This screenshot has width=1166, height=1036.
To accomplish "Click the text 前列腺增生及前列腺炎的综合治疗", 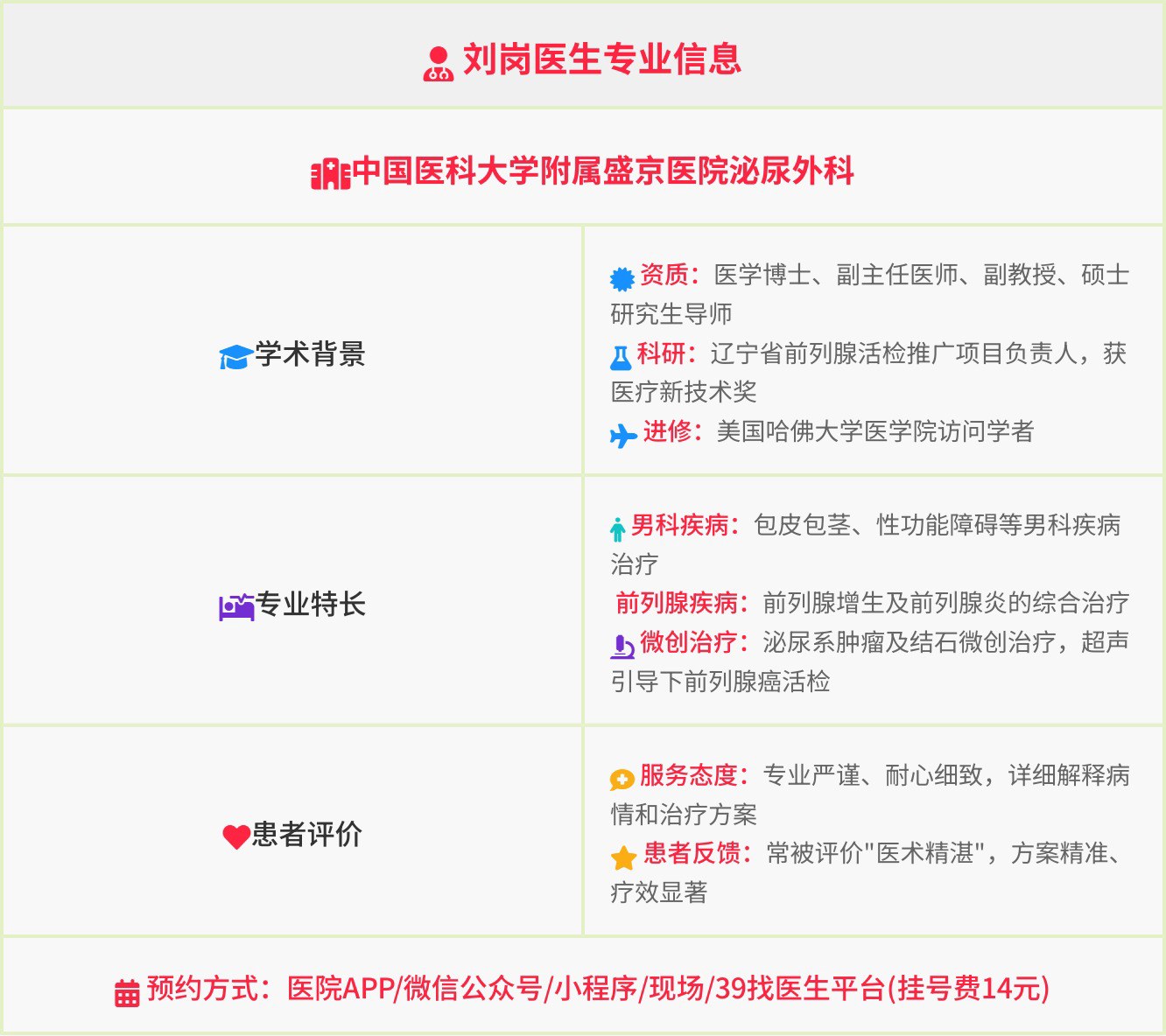I will 945,603.
